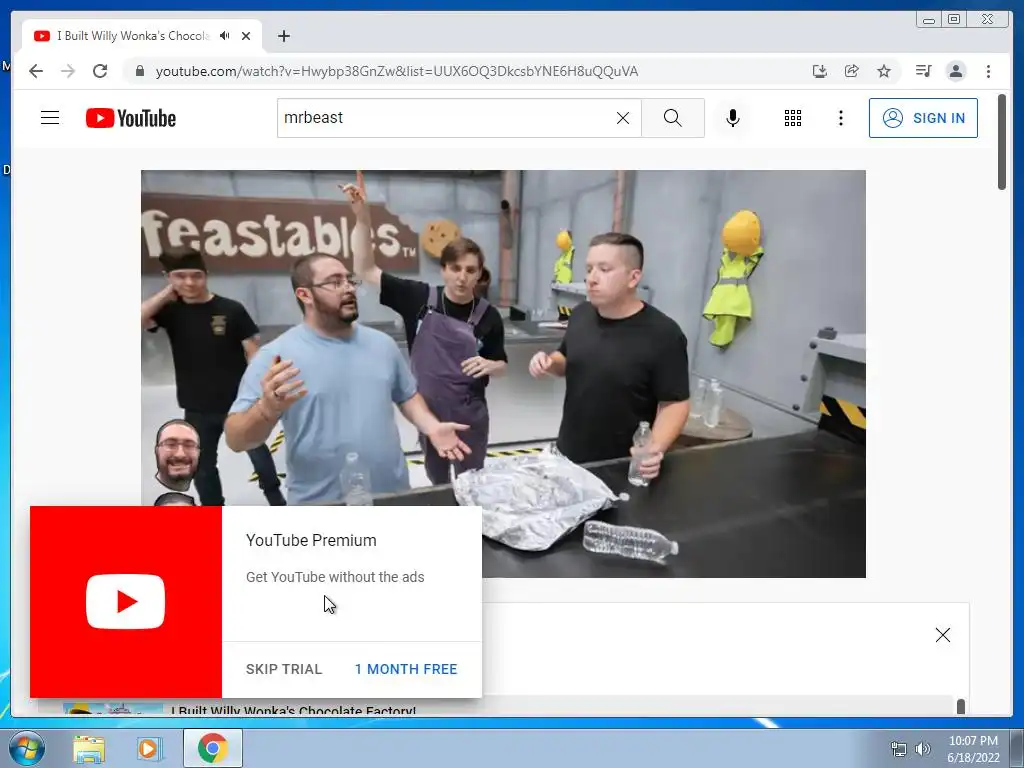
Task: Click the taskbar clock showing 10:07 PM
Action: tap(973, 749)
